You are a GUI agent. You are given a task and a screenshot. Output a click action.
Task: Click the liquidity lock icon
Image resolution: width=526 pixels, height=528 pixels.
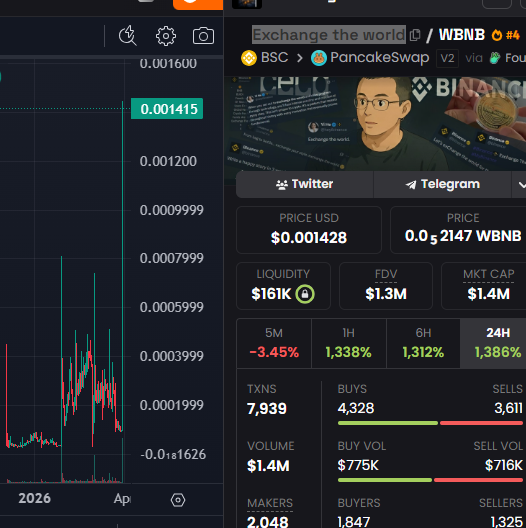[x=305, y=294]
